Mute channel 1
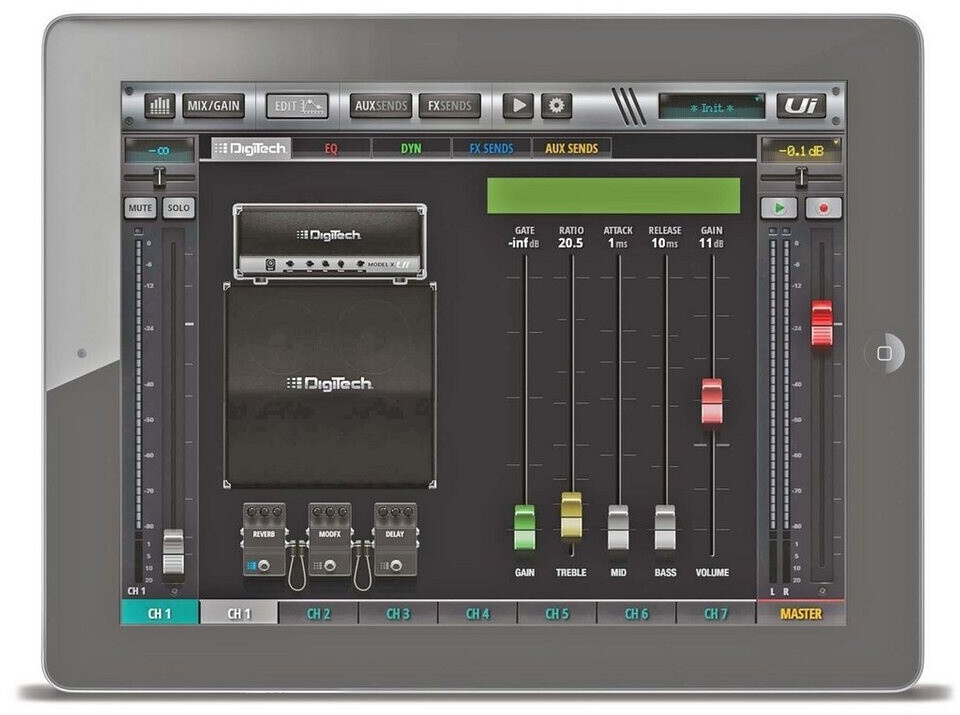 pyautogui.click(x=140, y=208)
